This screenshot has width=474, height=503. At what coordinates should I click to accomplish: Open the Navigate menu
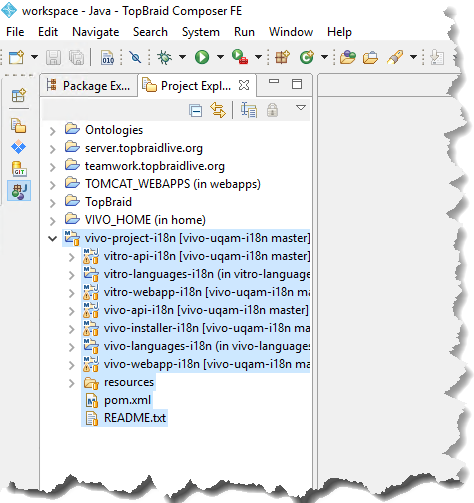click(96, 32)
